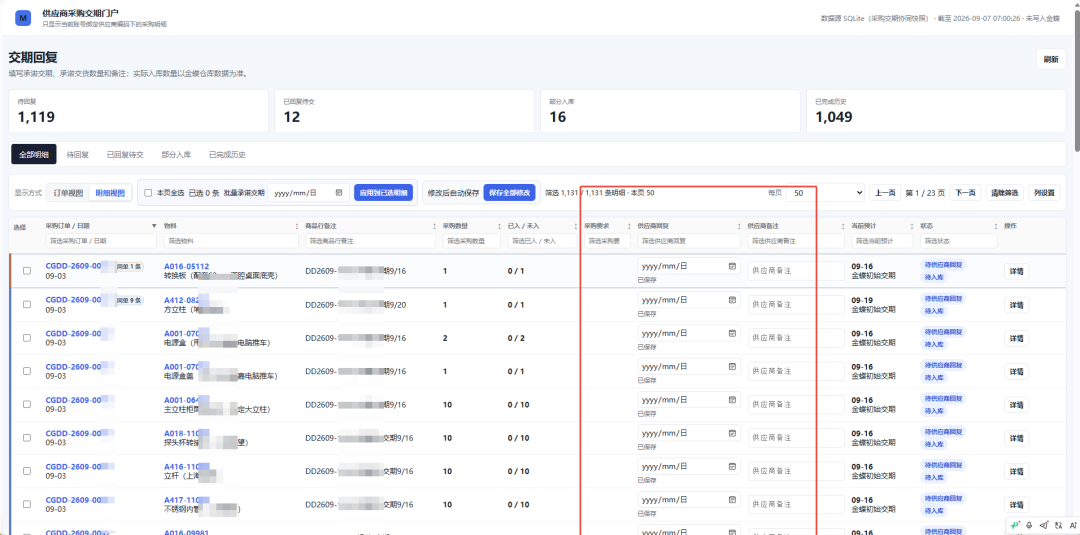
Task: Click the 同单 9 条 badge
Action: click(129, 300)
